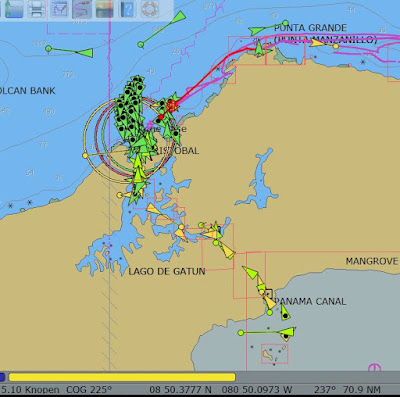The width and height of the screenshot is (400, 397).
Task: Click the Man Overboard lifebuoy icon
Action: (x=149, y=9)
